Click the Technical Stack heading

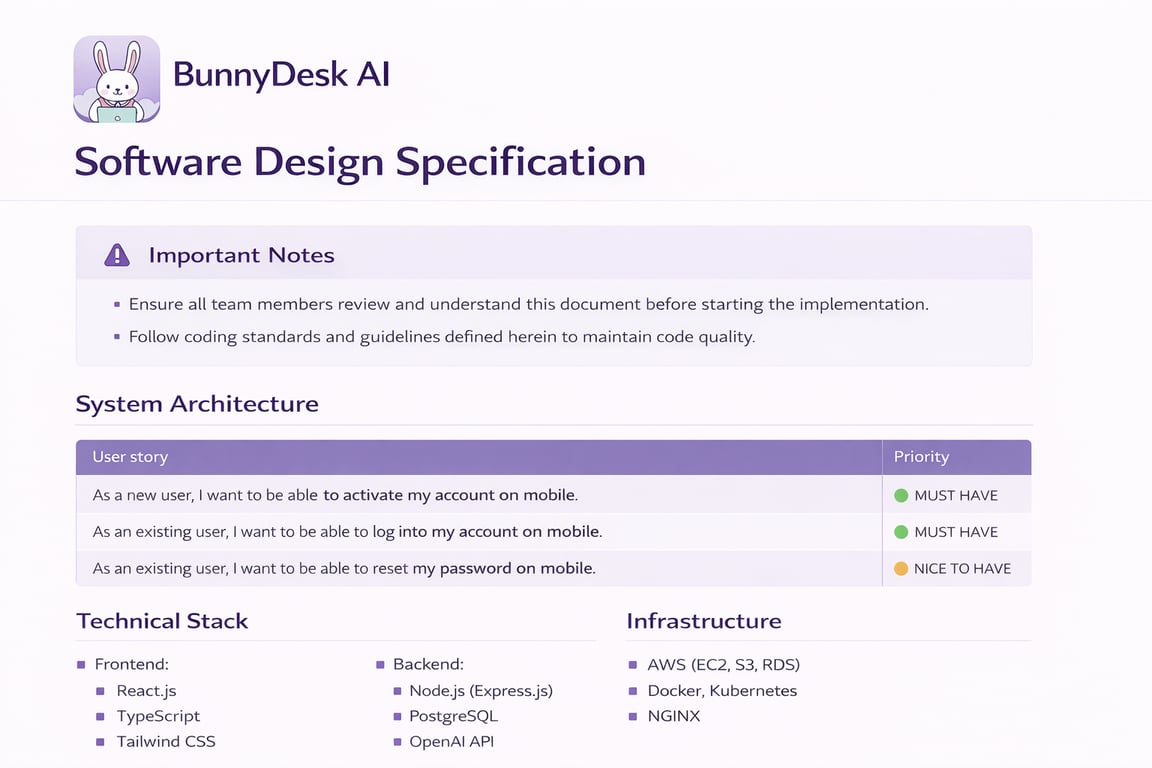(x=162, y=621)
